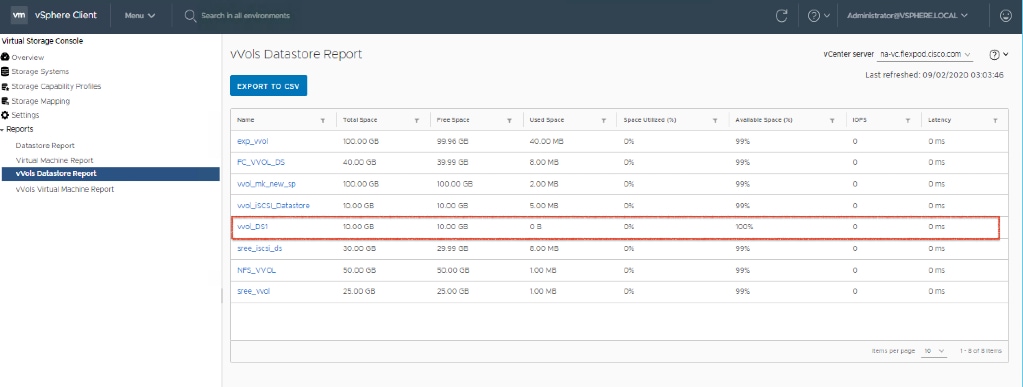Screen dimensions: 1023x387
Task: Sort by the Used Space column header
Action: click(547, 121)
